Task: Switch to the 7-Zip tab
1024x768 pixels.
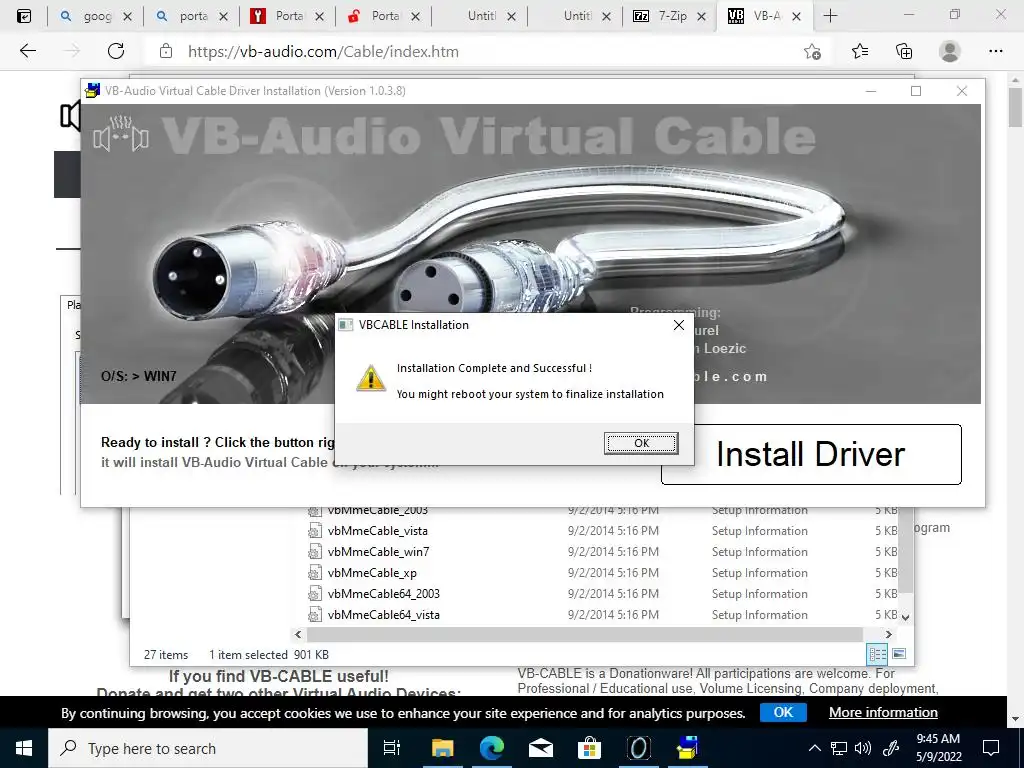Action: (669, 16)
